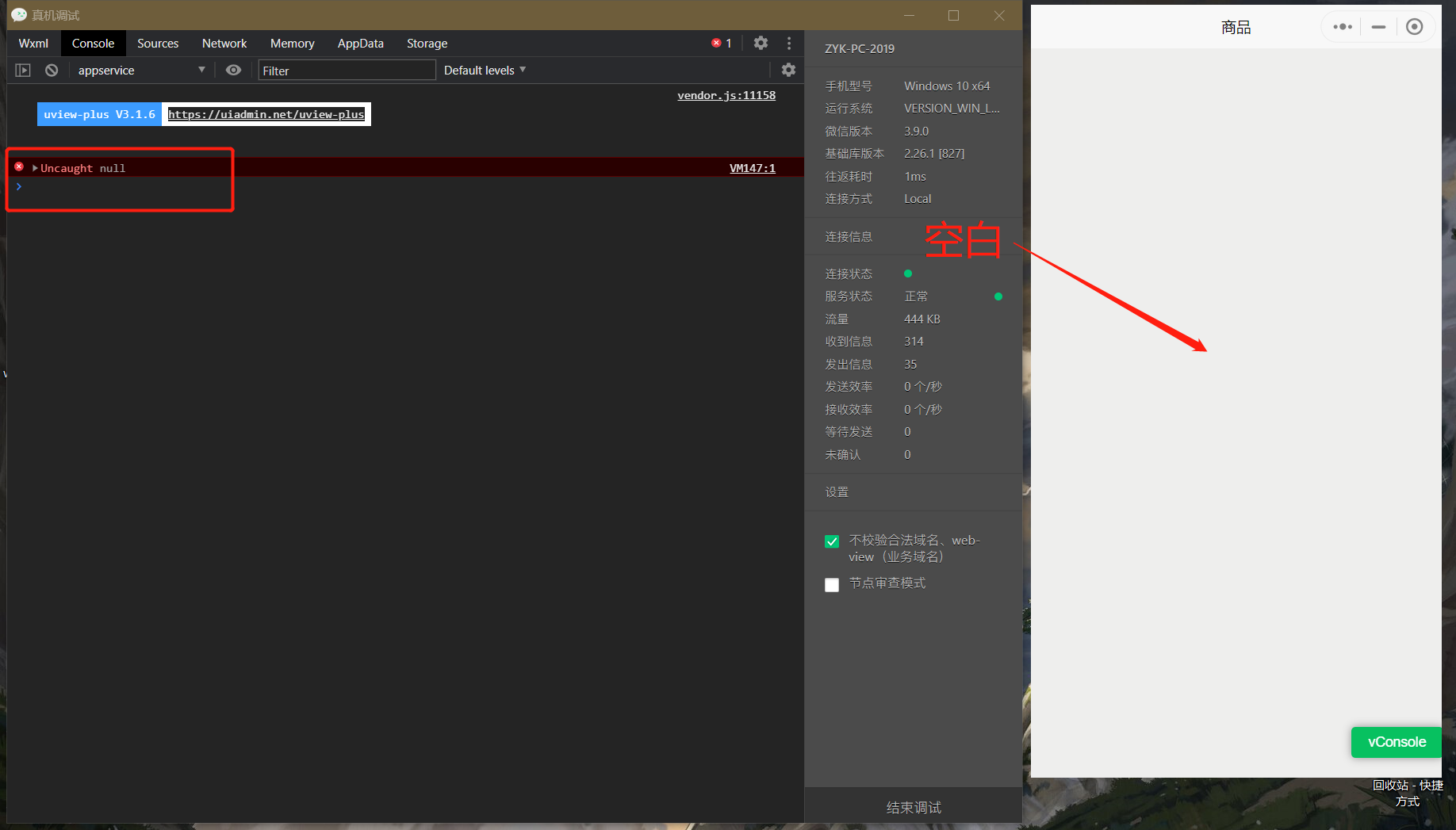The image size is (1456, 830).
Task: Open 回收站 desktop shortcut
Action: pyautogui.click(x=1408, y=793)
